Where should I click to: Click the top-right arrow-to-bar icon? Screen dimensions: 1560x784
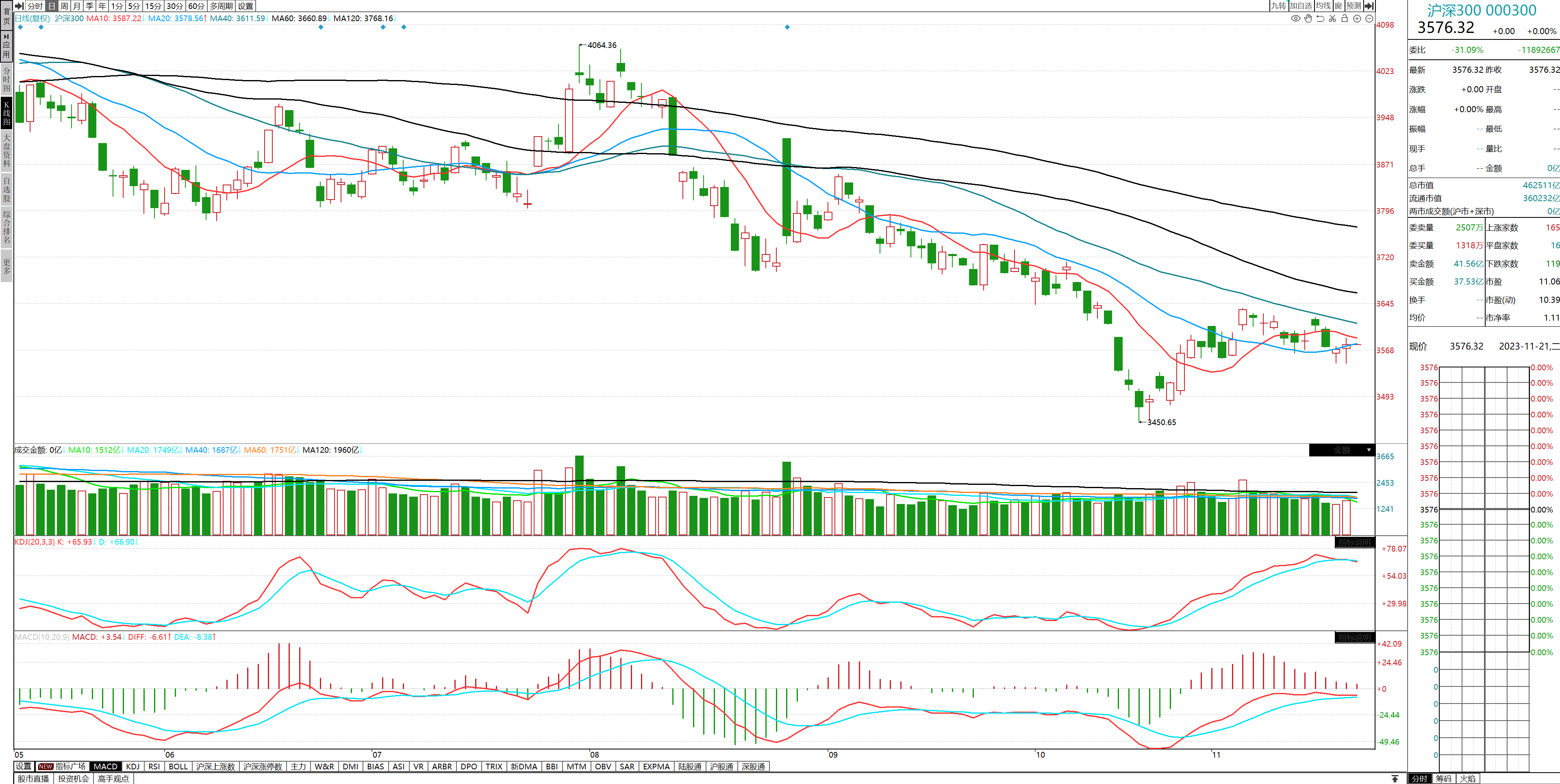point(1369,6)
